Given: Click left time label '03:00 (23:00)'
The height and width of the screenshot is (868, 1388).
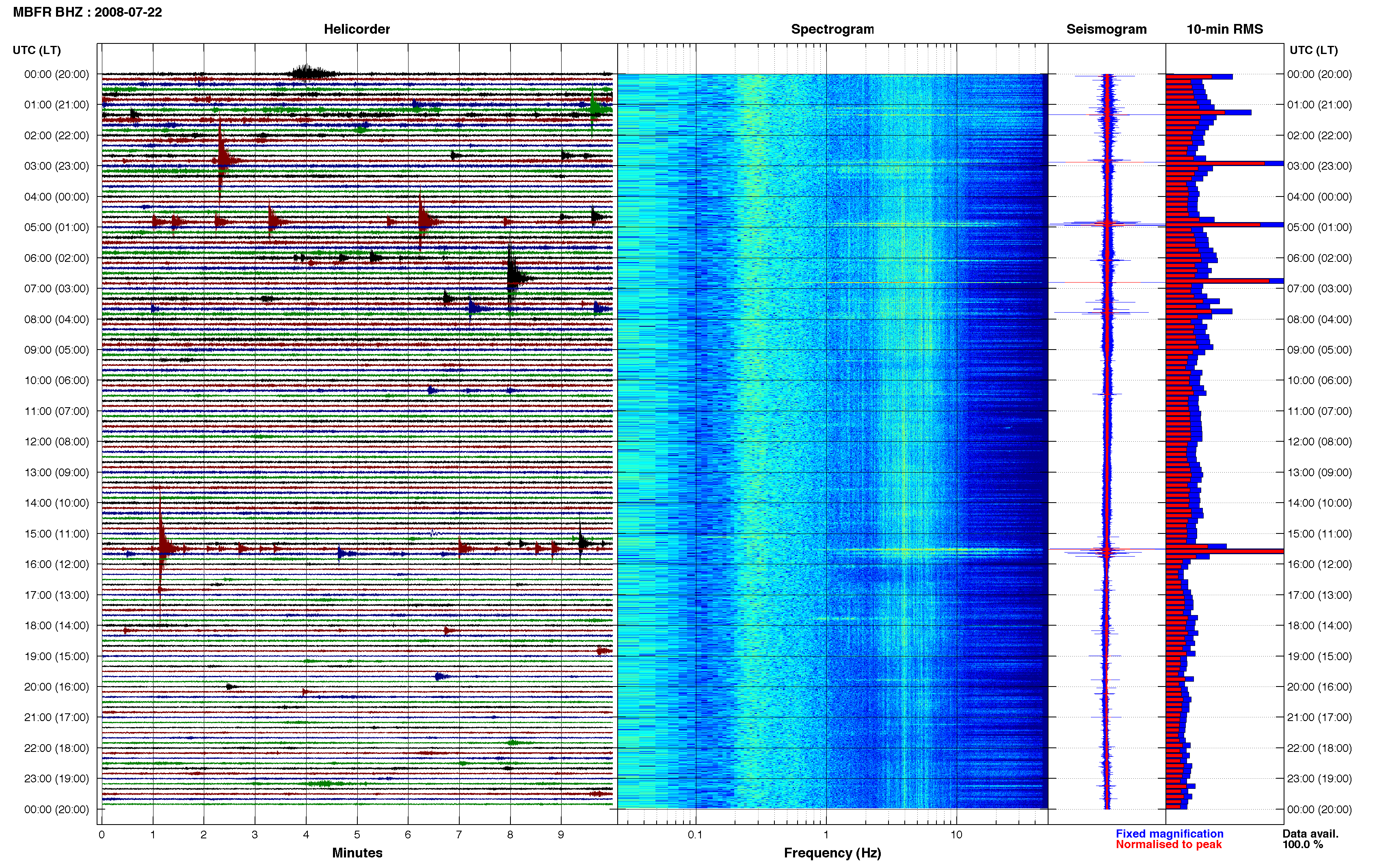Looking at the screenshot, I should 56,166.
